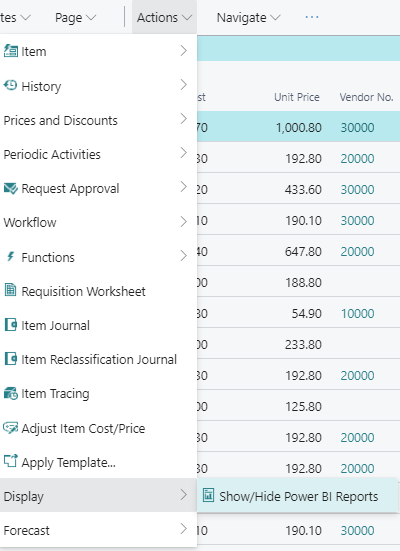Open the Forecast menu entry
400x551 pixels.
tap(98, 530)
